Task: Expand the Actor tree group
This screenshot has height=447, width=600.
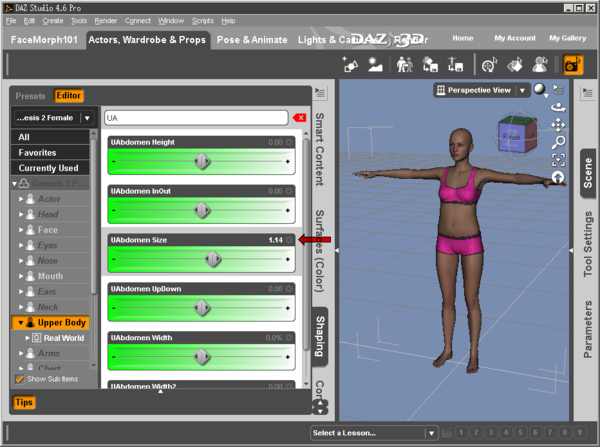Action: click(21, 199)
